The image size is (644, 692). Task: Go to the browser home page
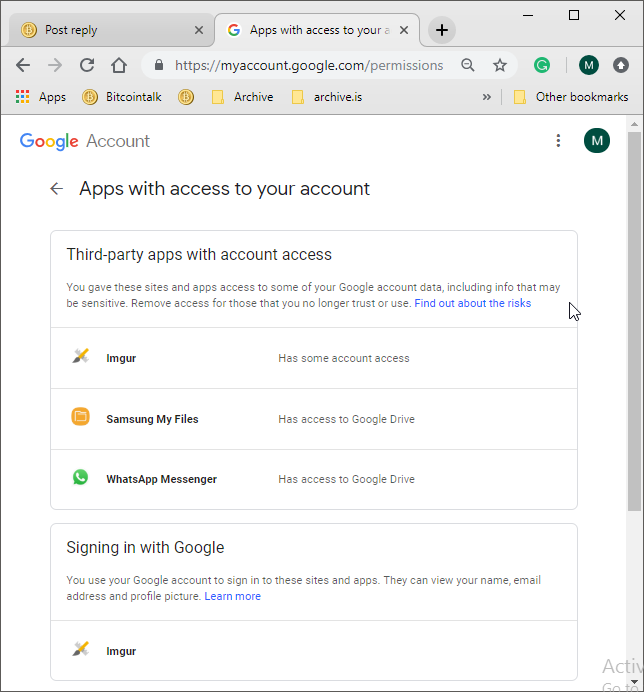(x=119, y=65)
